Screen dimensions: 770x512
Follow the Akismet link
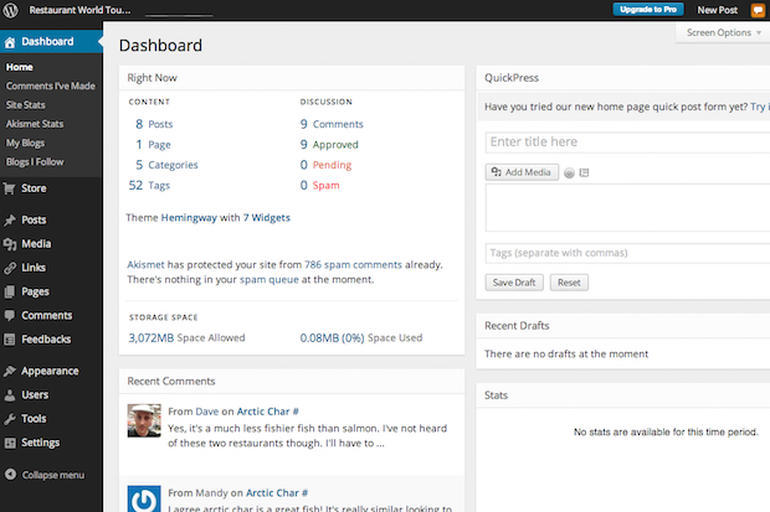pyautogui.click(x=146, y=265)
